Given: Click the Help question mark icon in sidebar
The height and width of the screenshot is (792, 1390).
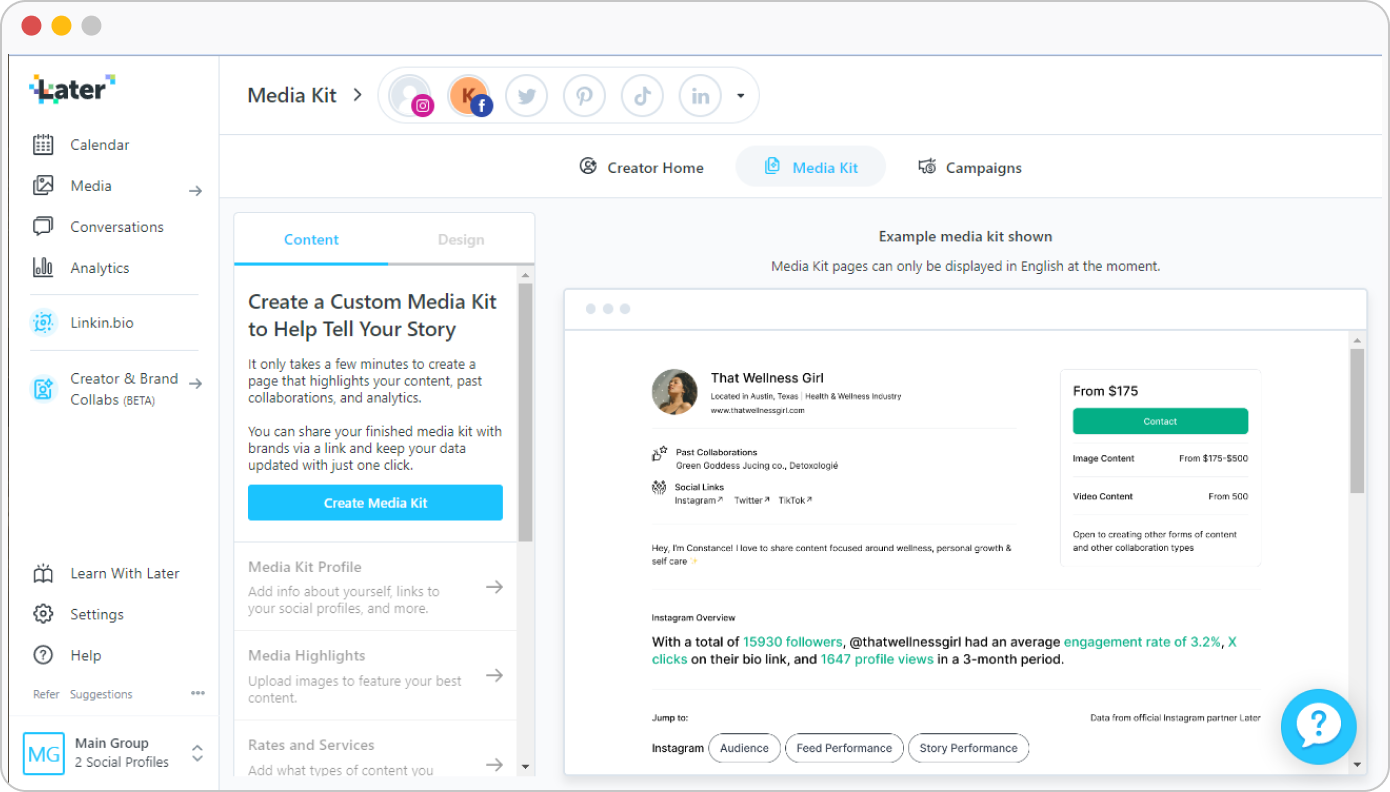Looking at the screenshot, I should point(43,656).
